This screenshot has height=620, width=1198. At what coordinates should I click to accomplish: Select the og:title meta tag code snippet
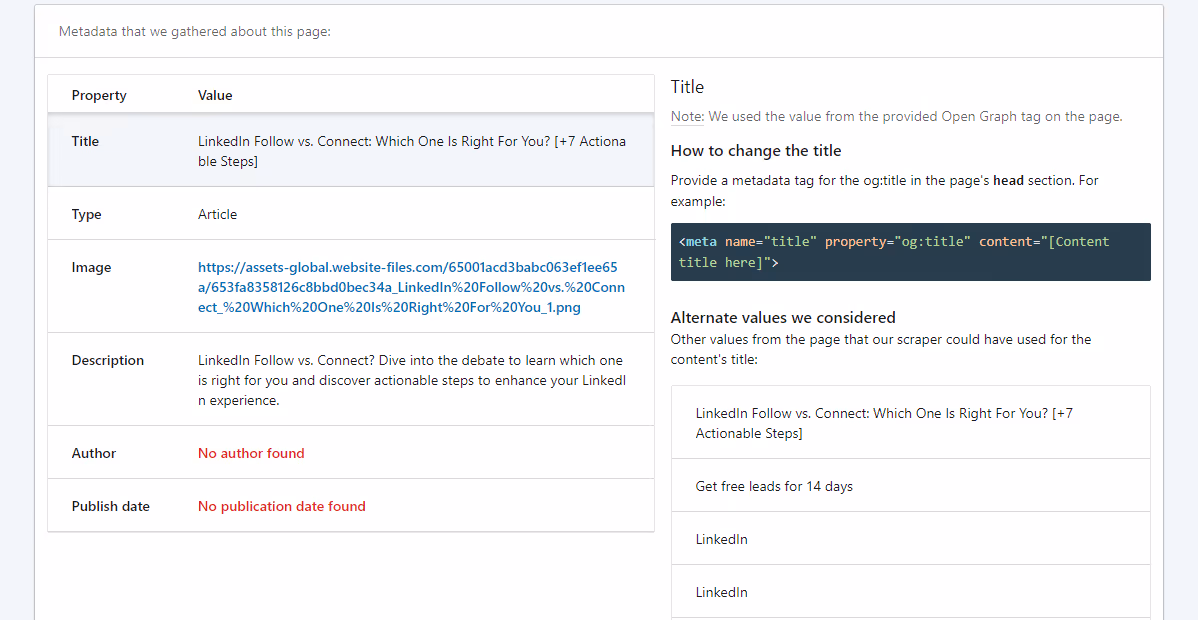click(911, 251)
